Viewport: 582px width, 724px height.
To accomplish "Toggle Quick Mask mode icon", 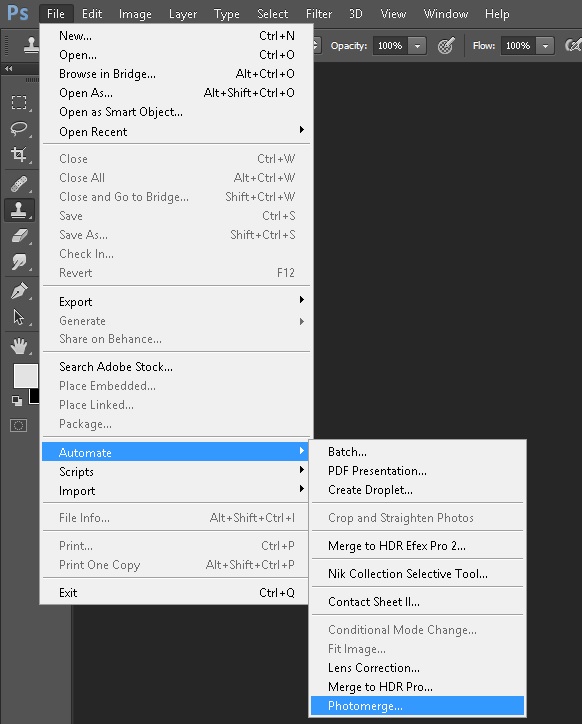I will coord(18,425).
